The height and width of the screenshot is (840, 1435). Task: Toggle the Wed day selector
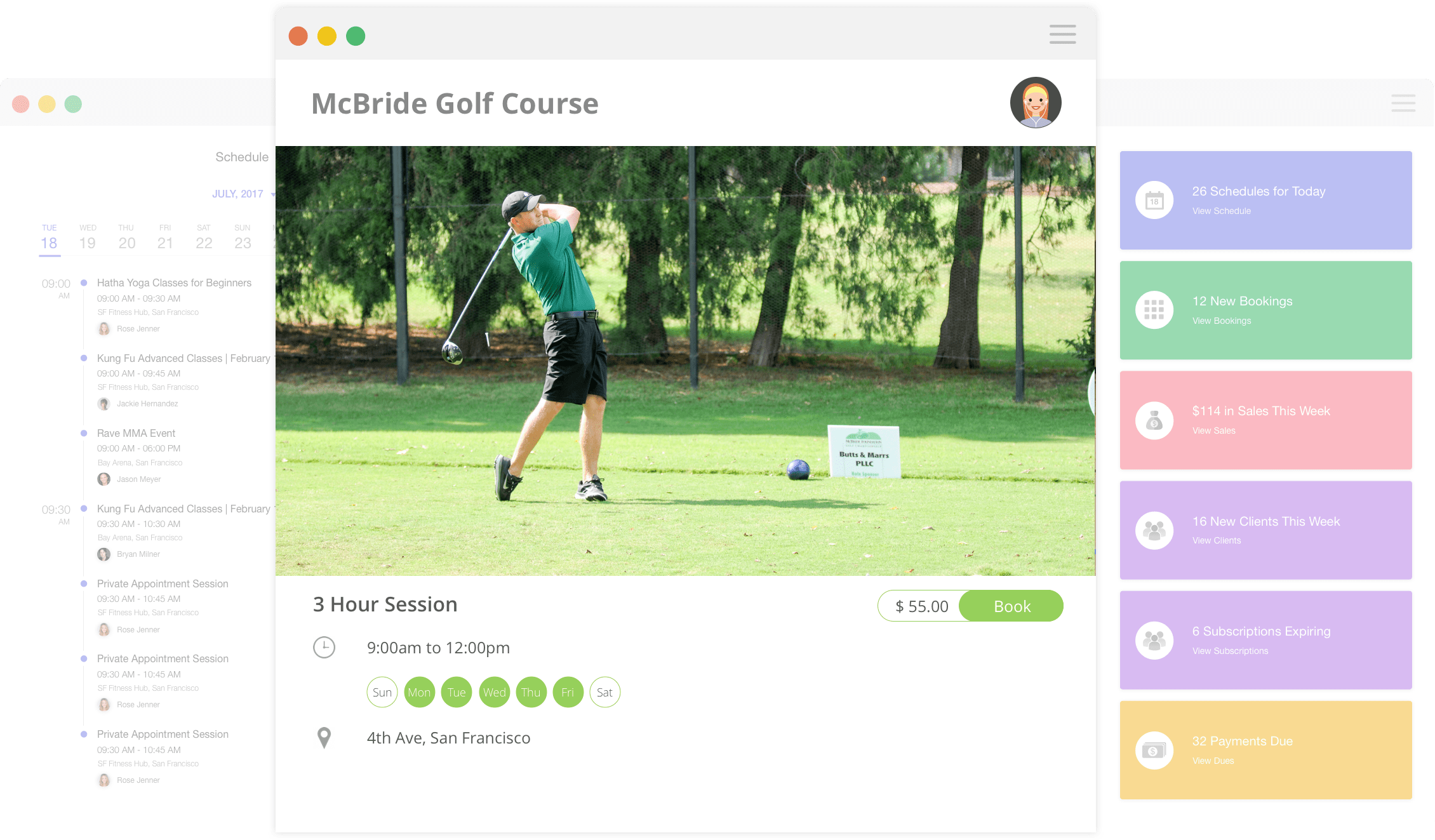point(494,692)
